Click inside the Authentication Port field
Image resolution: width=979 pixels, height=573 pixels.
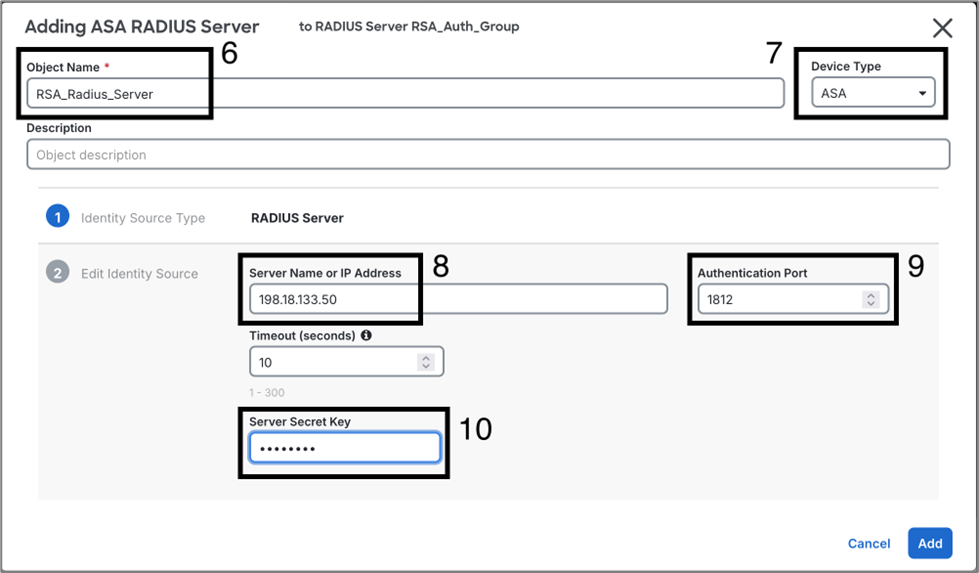click(x=778, y=299)
